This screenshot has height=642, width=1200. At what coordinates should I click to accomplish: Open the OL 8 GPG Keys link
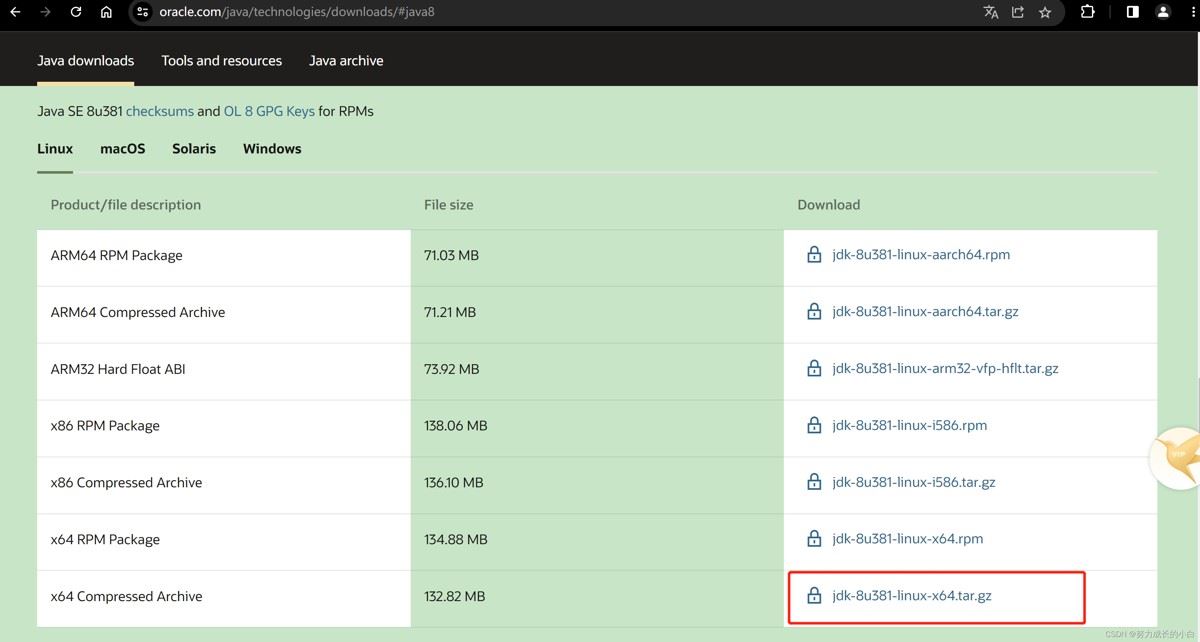pyautogui.click(x=269, y=111)
